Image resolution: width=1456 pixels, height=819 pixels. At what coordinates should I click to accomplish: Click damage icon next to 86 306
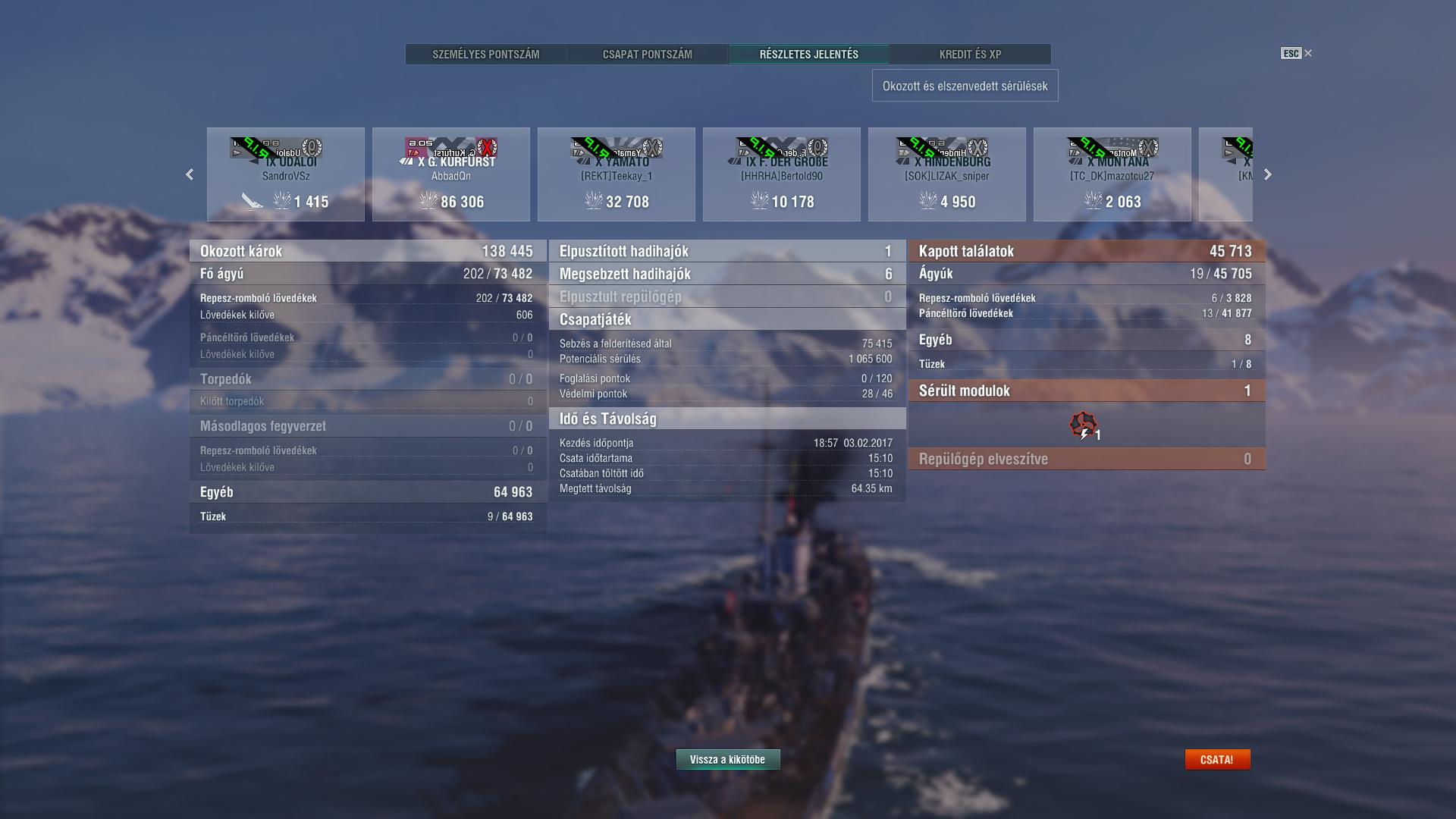tap(428, 201)
